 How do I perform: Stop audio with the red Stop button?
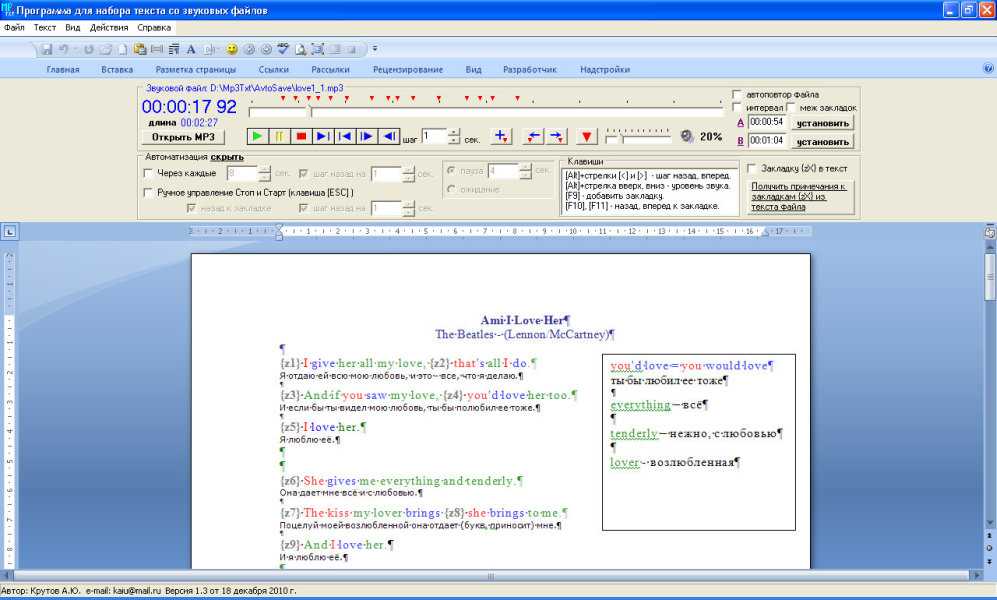[x=301, y=136]
